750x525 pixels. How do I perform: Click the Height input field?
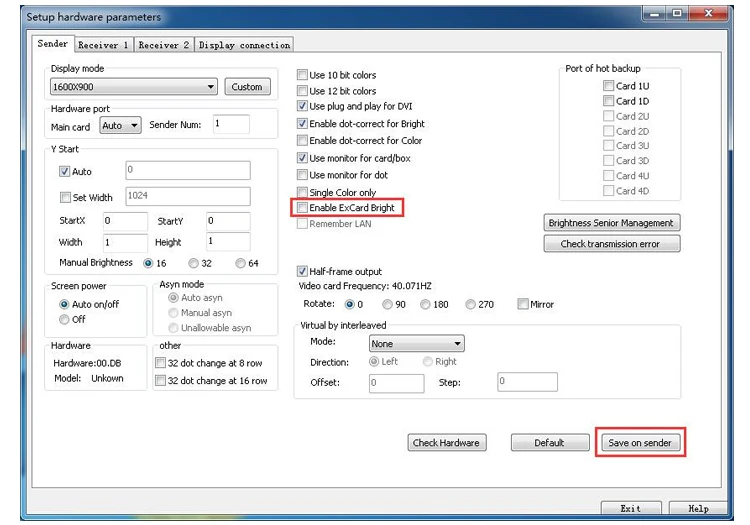point(228,241)
